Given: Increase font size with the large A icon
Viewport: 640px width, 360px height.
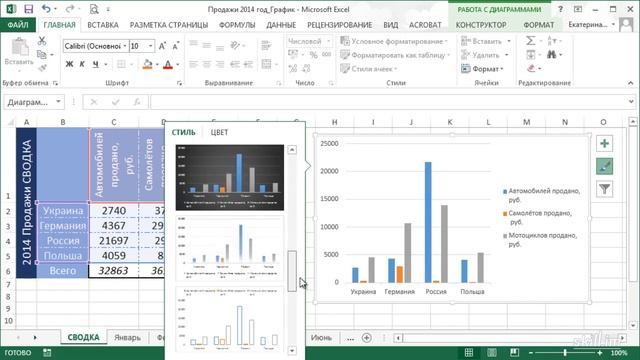Looking at the screenshot, I should pyautogui.click(x=162, y=46).
